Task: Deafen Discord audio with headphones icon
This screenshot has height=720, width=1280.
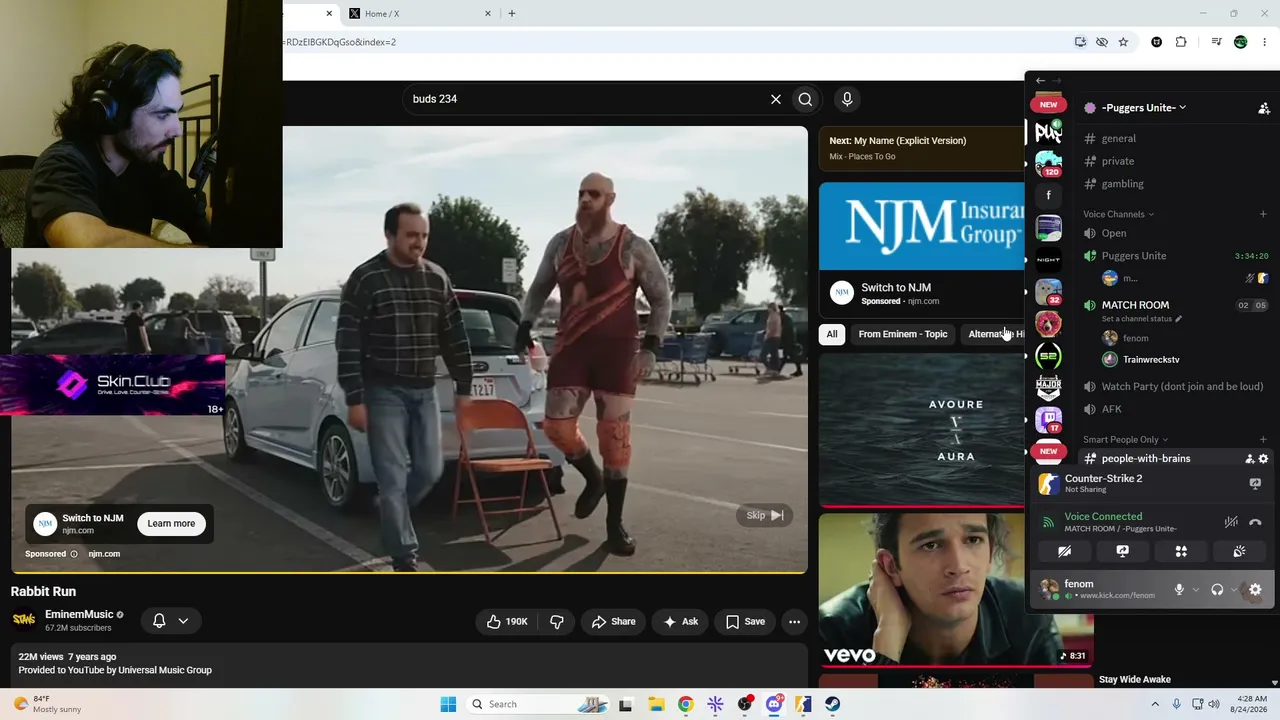Action: [1217, 590]
